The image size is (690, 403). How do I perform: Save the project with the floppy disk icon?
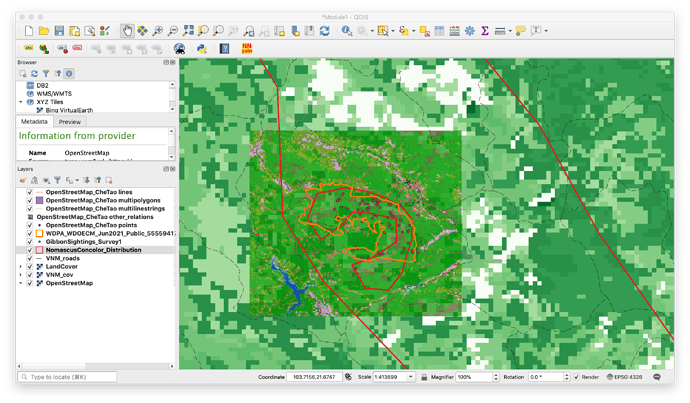tap(59, 31)
